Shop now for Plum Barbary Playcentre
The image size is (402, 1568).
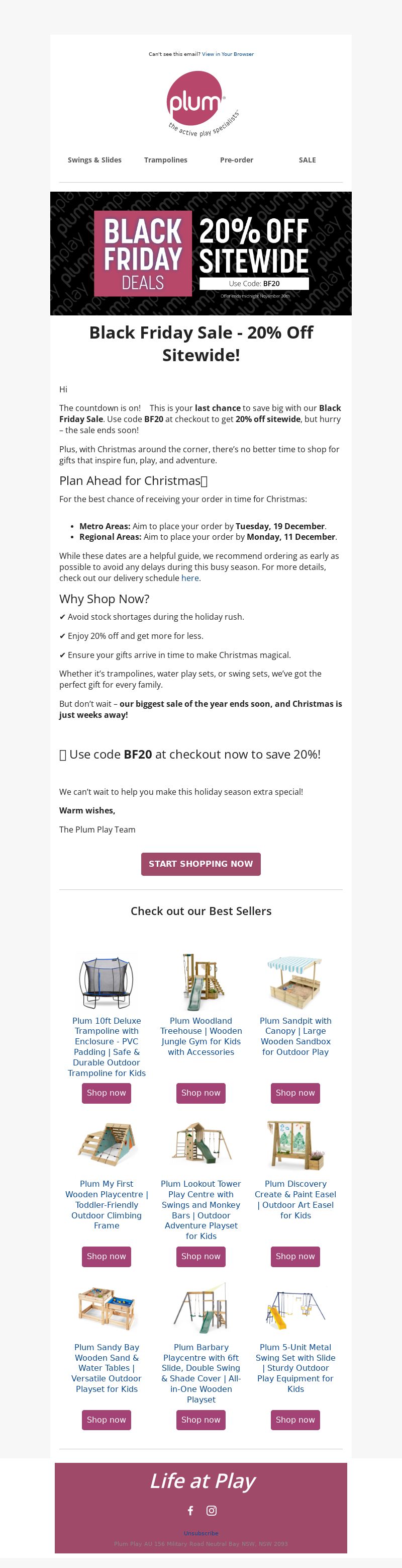click(x=200, y=1420)
